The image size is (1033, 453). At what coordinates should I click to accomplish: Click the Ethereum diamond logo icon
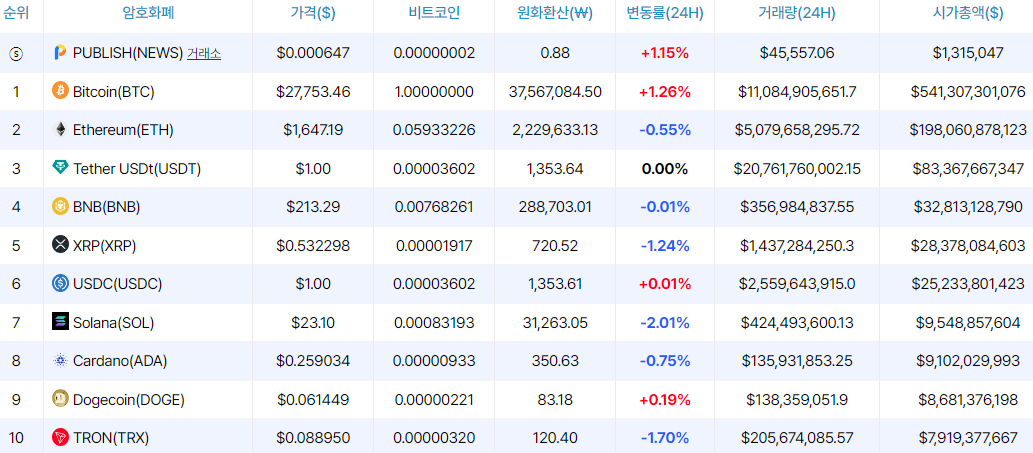60,130
